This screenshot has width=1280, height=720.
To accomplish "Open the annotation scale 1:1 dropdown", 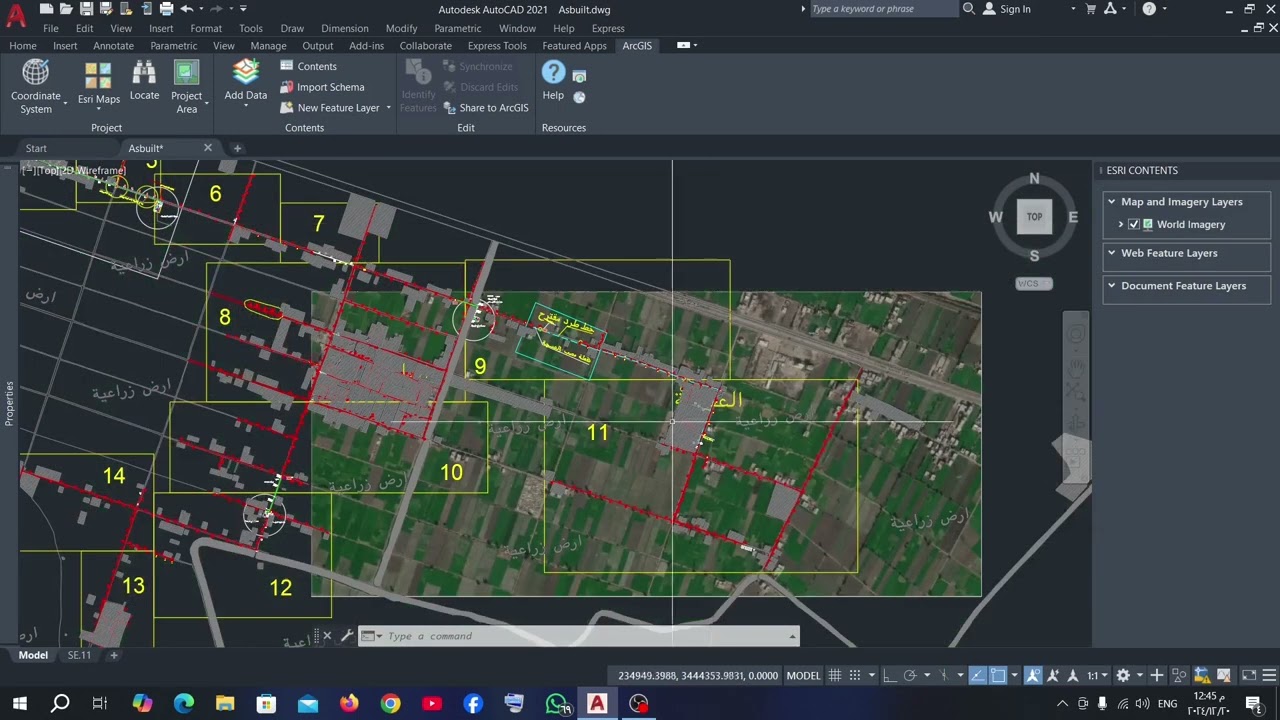I will (x=1099, y=675).
